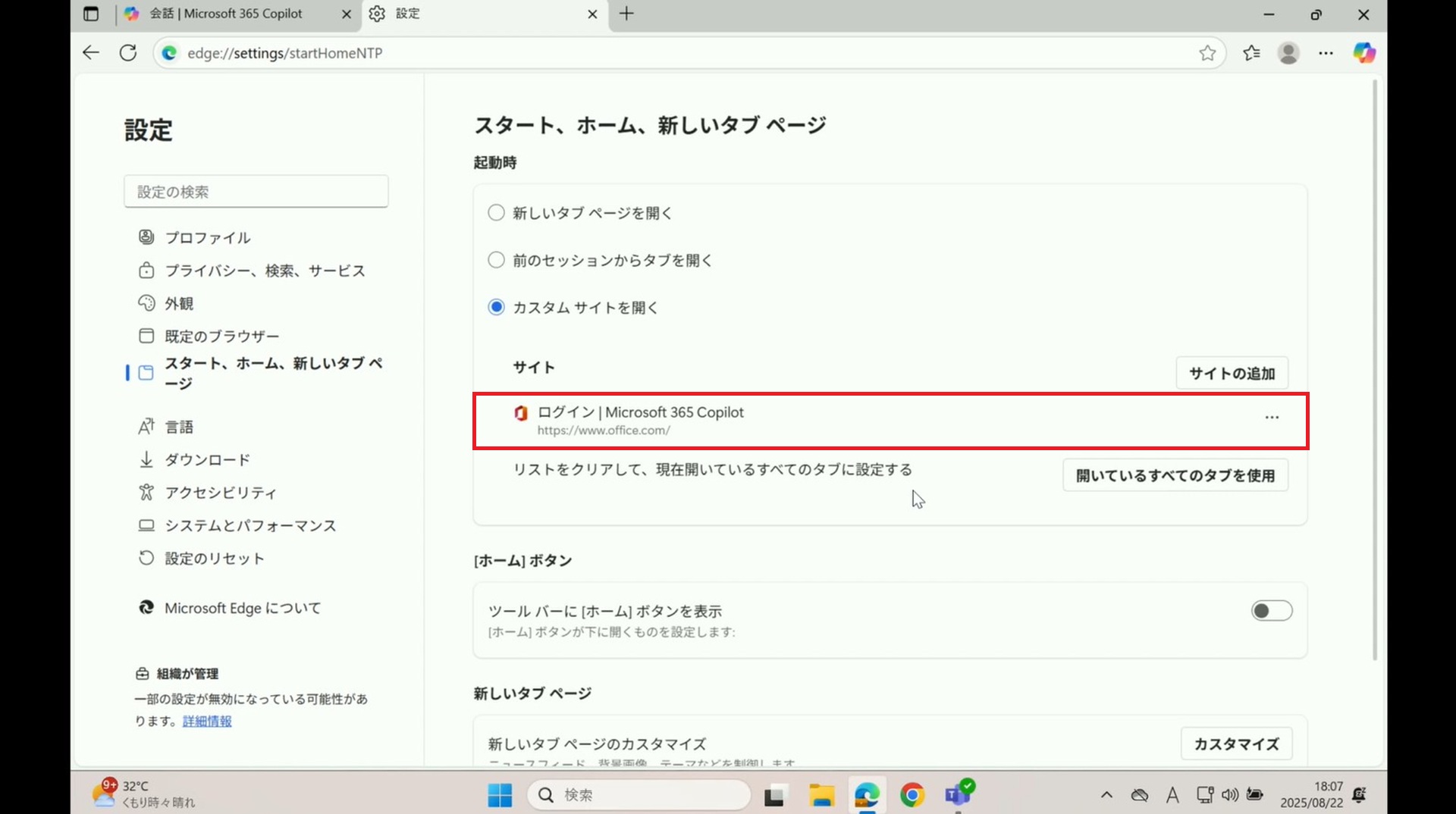The width and height of the screenshot is (1456, 814).
Task: Select 前のセッションからタブを開く radio option
Action: tap(496, 260)
